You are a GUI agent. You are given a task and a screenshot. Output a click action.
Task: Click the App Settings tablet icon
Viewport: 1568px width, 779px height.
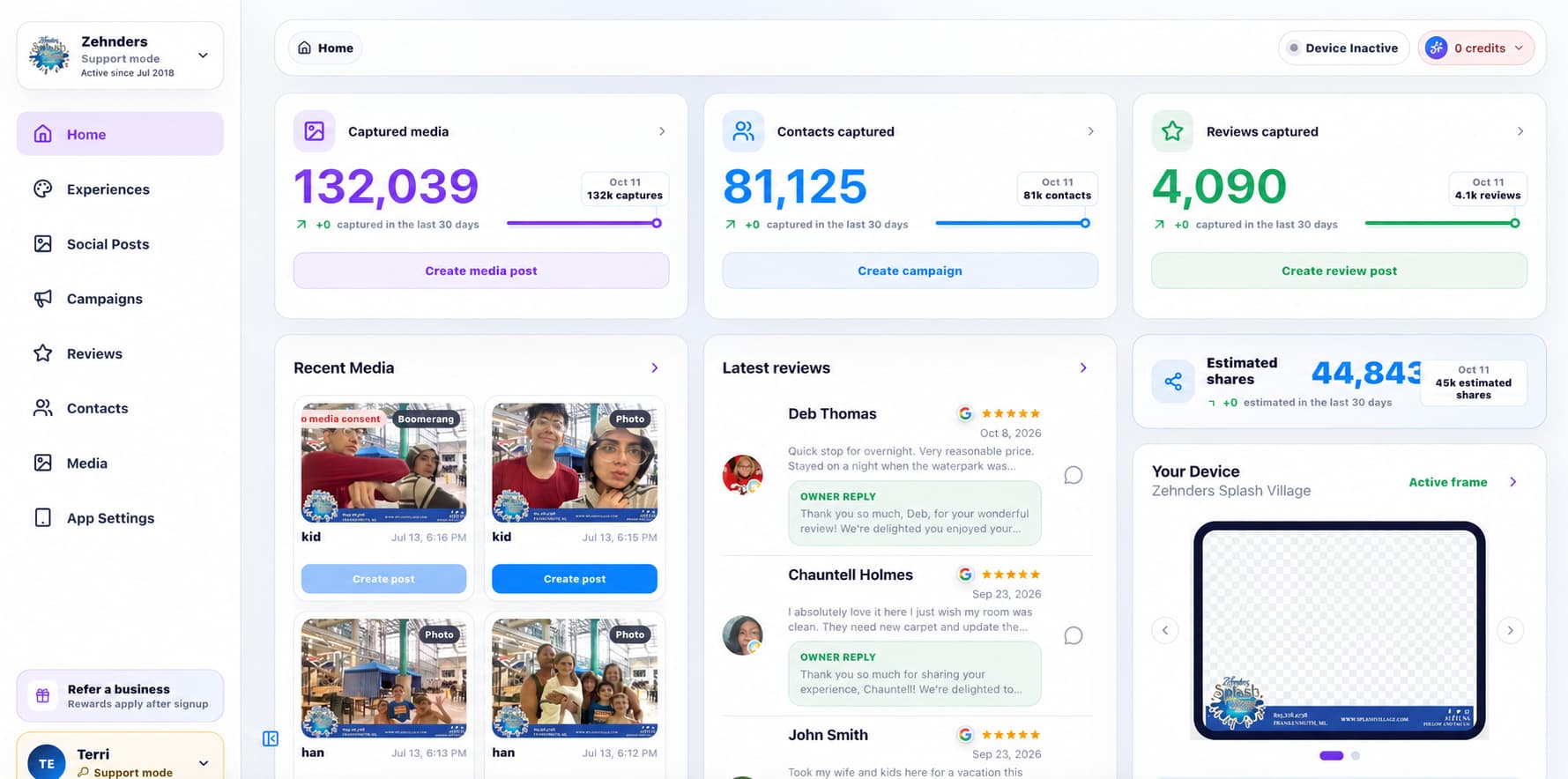(42, 517)
